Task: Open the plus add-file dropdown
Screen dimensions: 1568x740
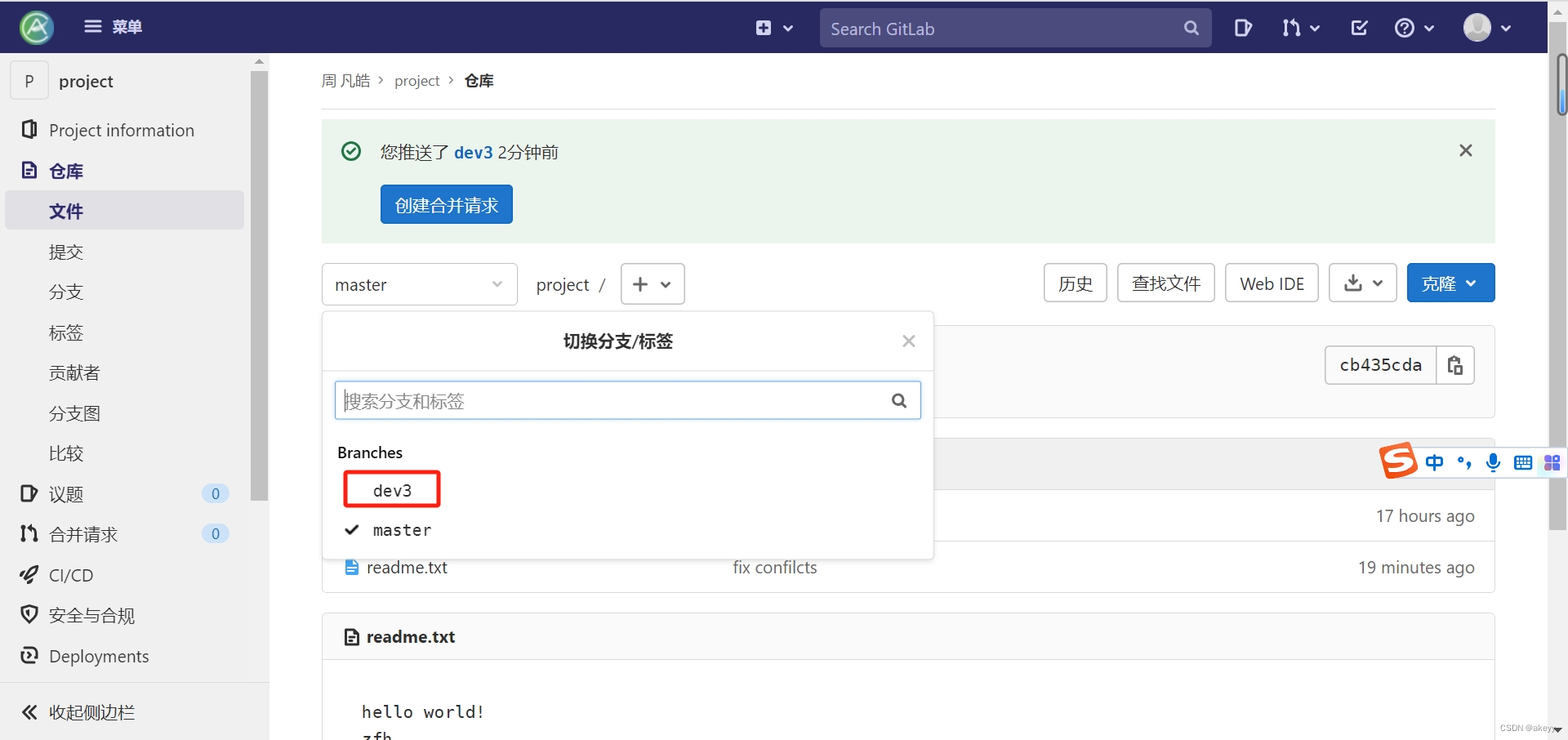Action: click(x=651, y=283)
